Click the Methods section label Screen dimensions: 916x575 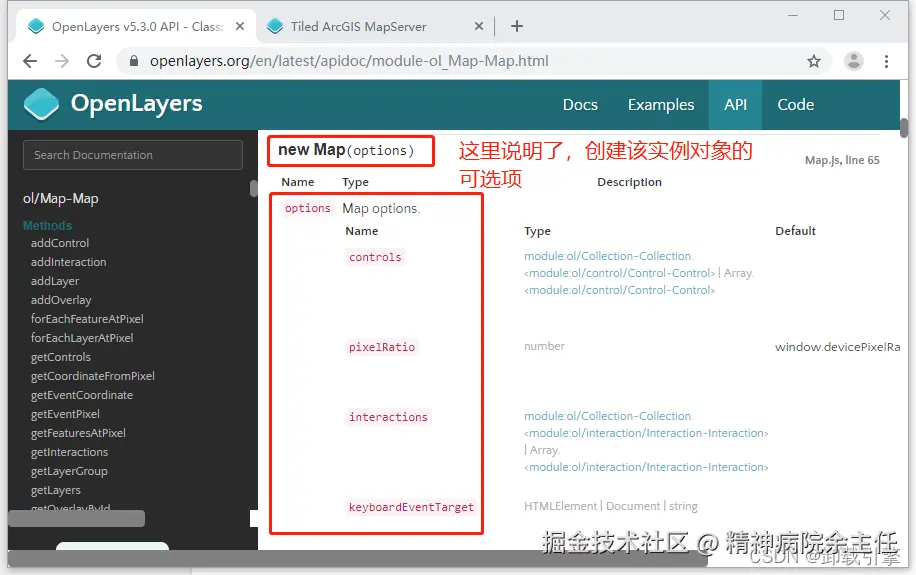pyautogui.click(x=47, y=226)
